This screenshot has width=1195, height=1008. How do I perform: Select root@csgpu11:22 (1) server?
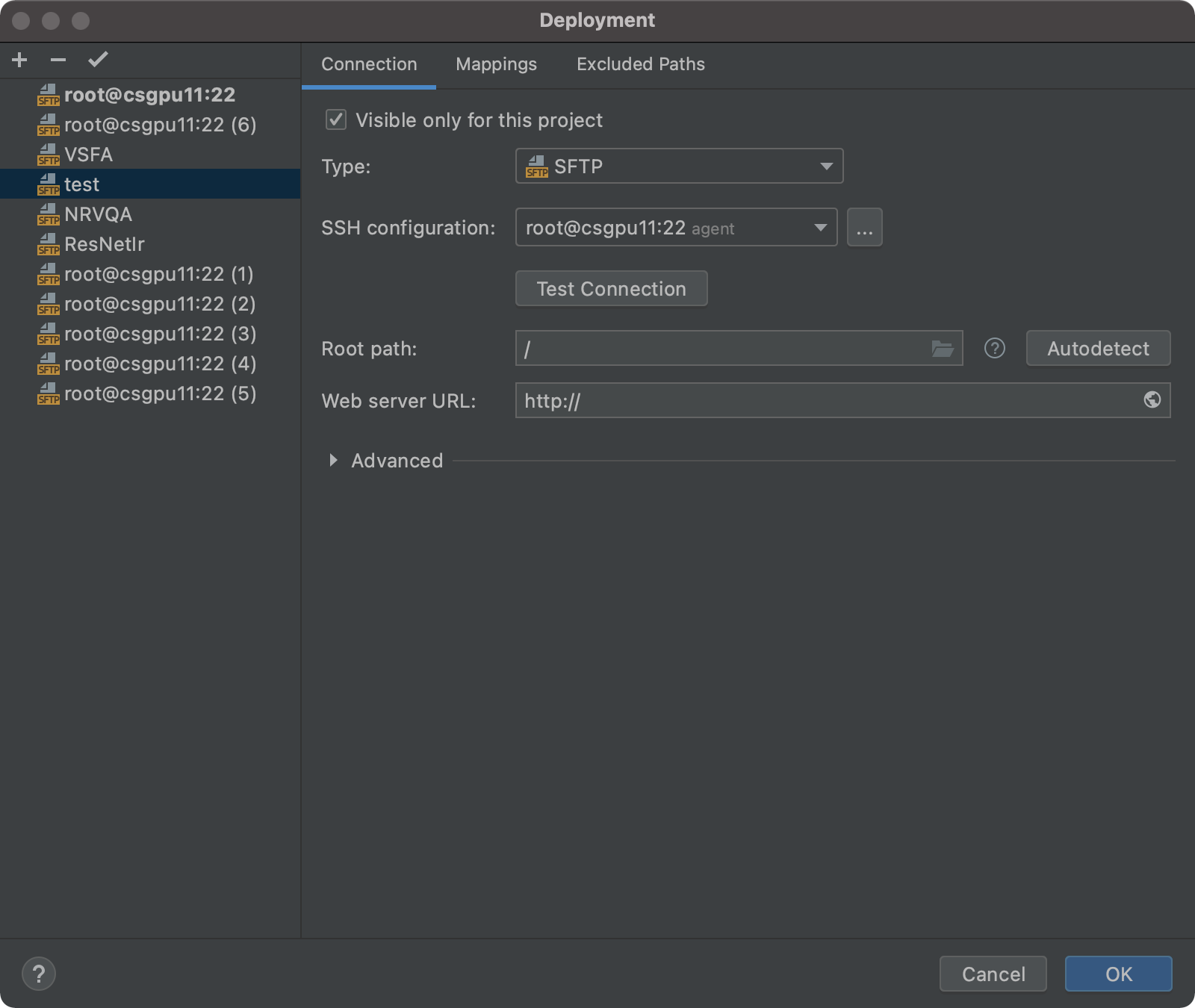click(x=150, y=274)
